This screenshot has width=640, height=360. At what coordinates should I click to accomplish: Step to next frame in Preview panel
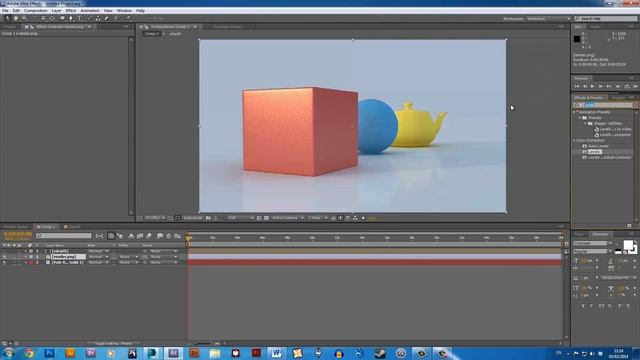point(601,87)
